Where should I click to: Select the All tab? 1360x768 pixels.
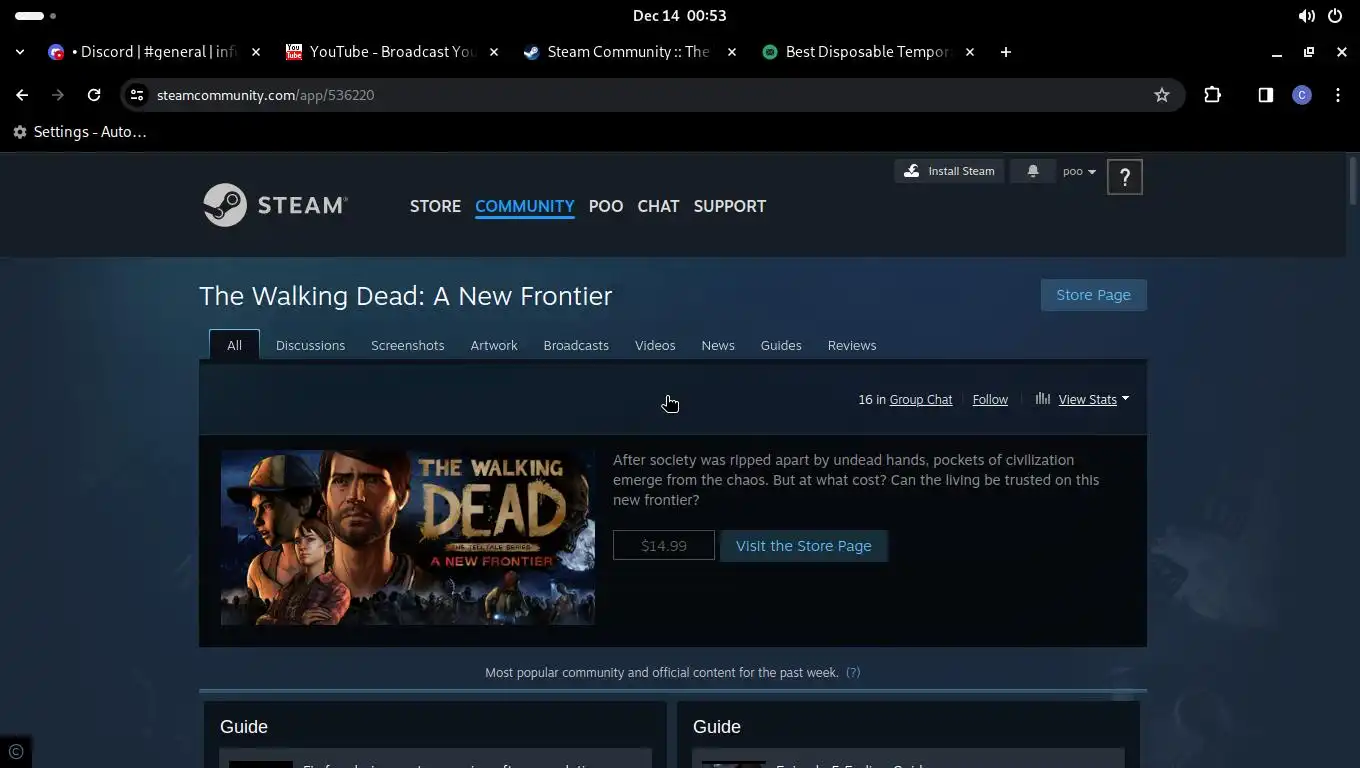coord(234,345)
